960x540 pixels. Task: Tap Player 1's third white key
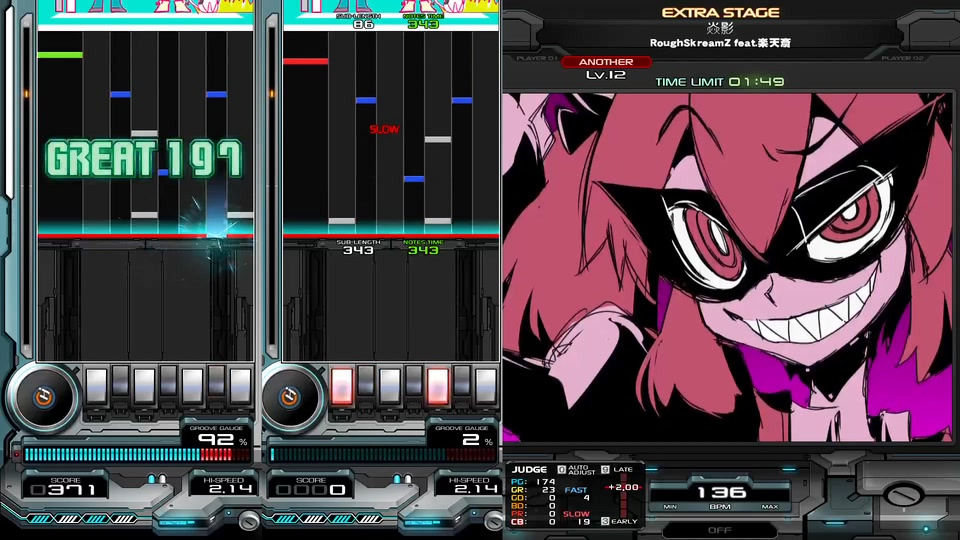click(x=192, y=386)
